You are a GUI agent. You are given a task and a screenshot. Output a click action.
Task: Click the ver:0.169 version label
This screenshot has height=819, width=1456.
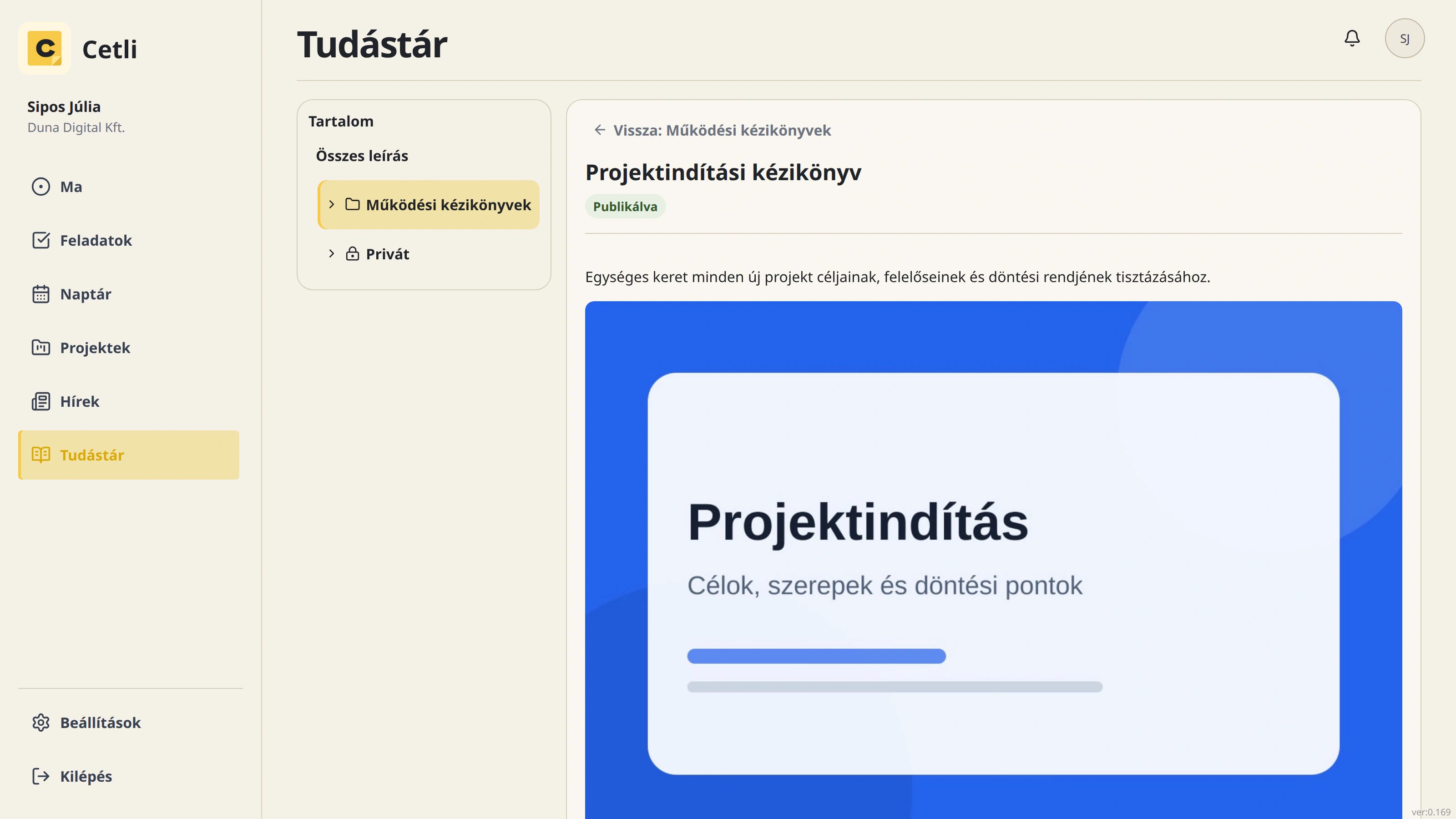1431,812
